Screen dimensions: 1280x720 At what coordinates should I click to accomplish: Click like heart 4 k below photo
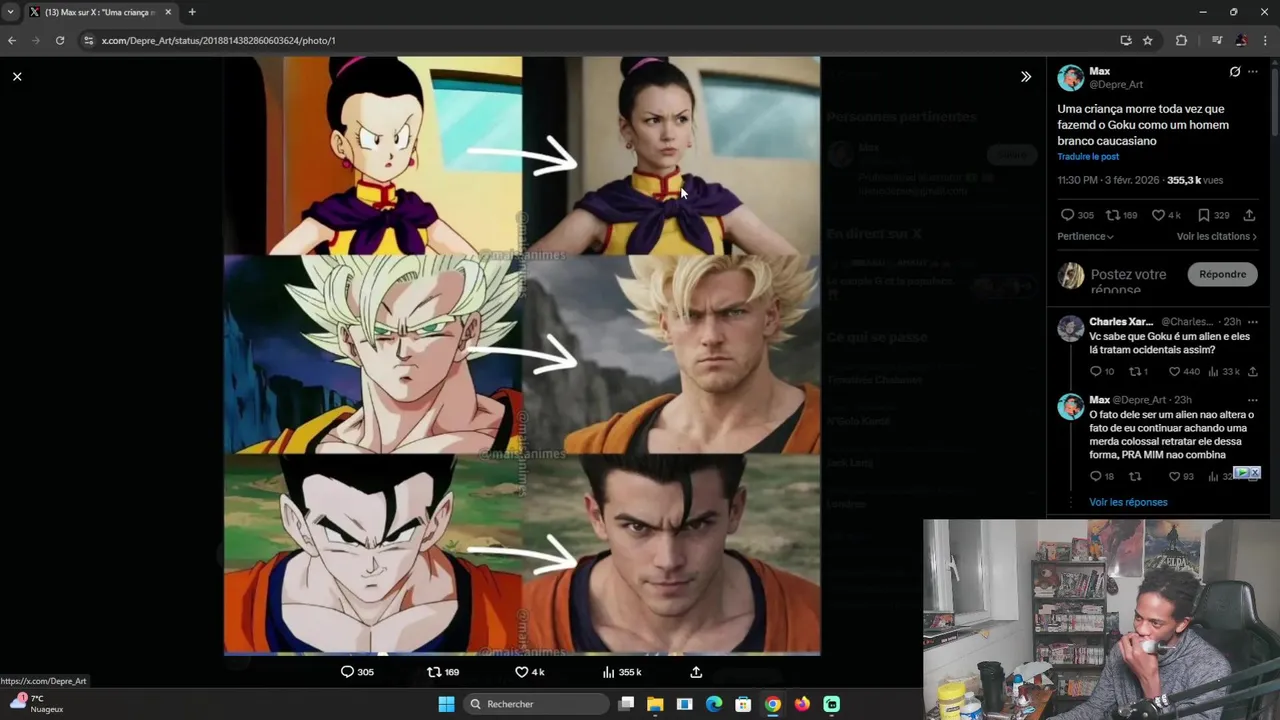[529, 672]
